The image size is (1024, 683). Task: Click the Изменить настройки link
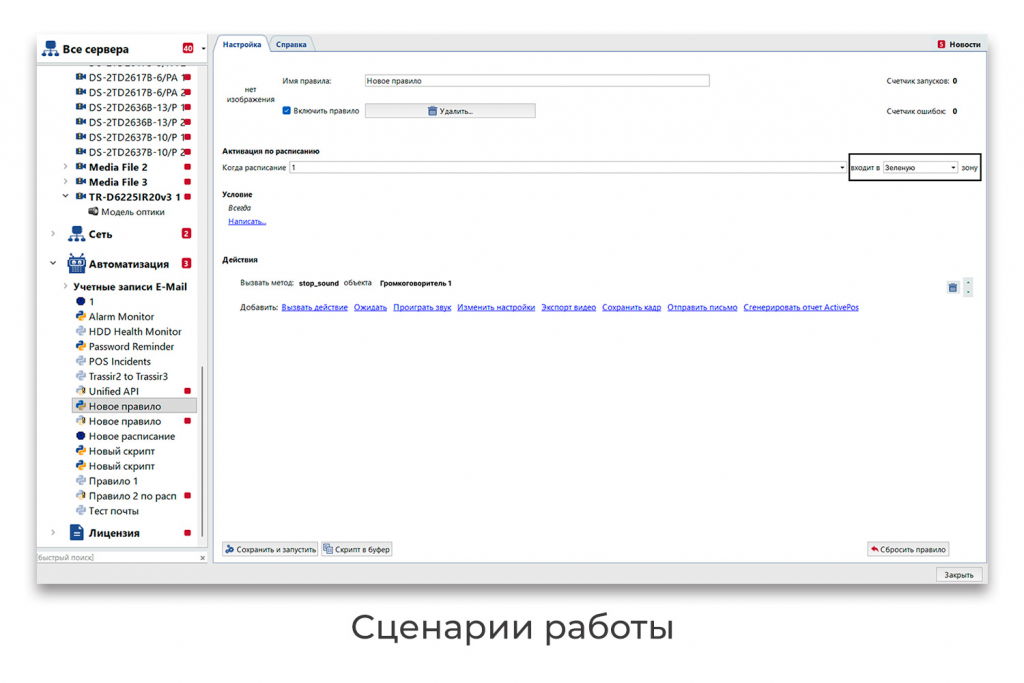pyautogui.click(x=496, y=308)
